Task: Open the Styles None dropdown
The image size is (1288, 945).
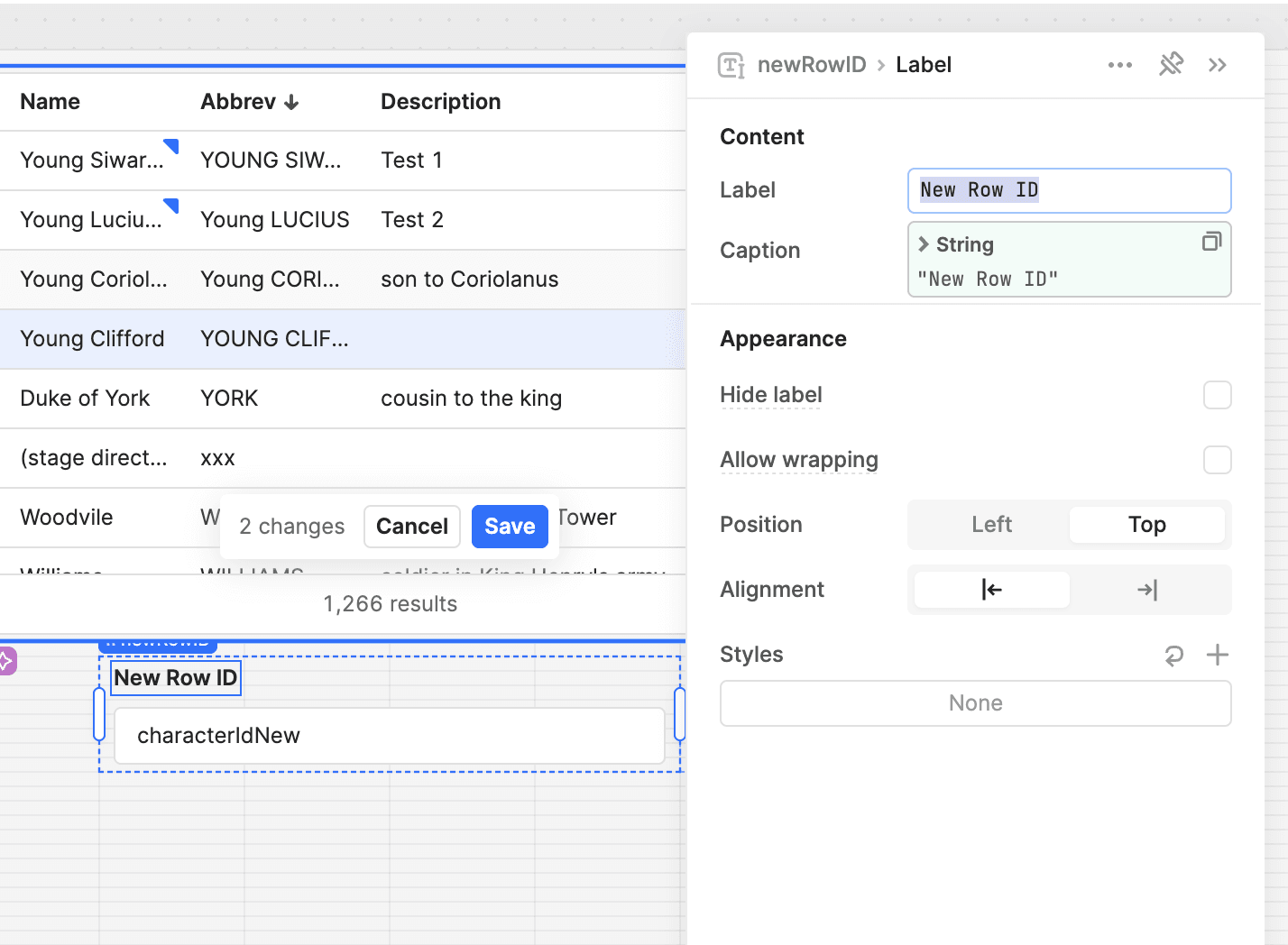Action: coord(975,703)
